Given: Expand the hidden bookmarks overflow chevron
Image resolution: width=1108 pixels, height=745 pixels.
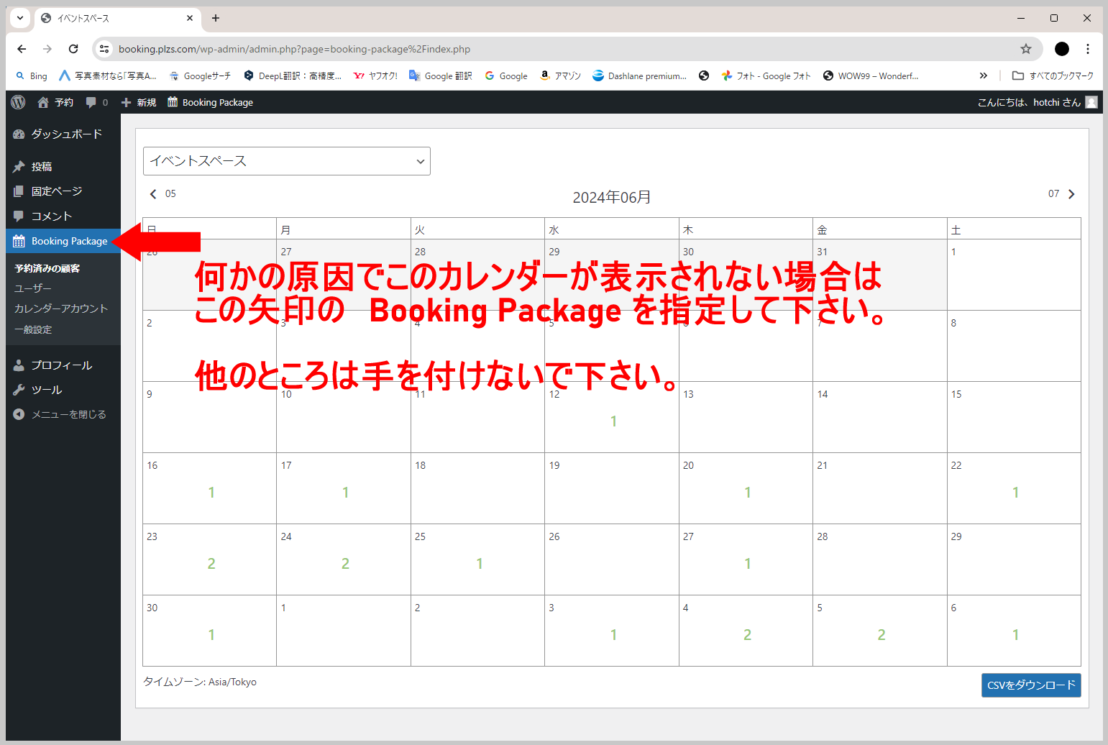Looking at the screenshot, I should (983, 75).
